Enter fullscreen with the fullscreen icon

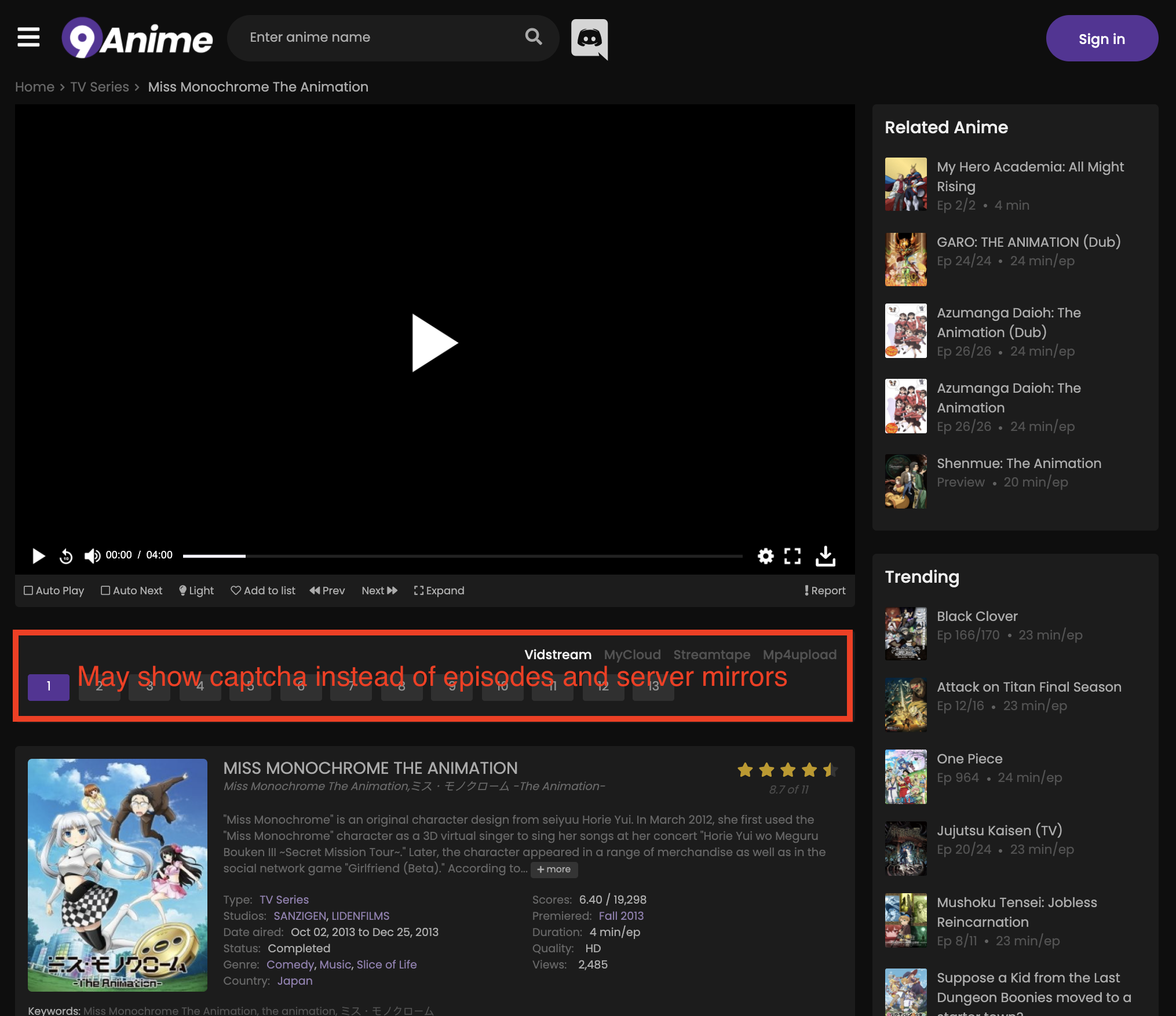coord(792,555)
